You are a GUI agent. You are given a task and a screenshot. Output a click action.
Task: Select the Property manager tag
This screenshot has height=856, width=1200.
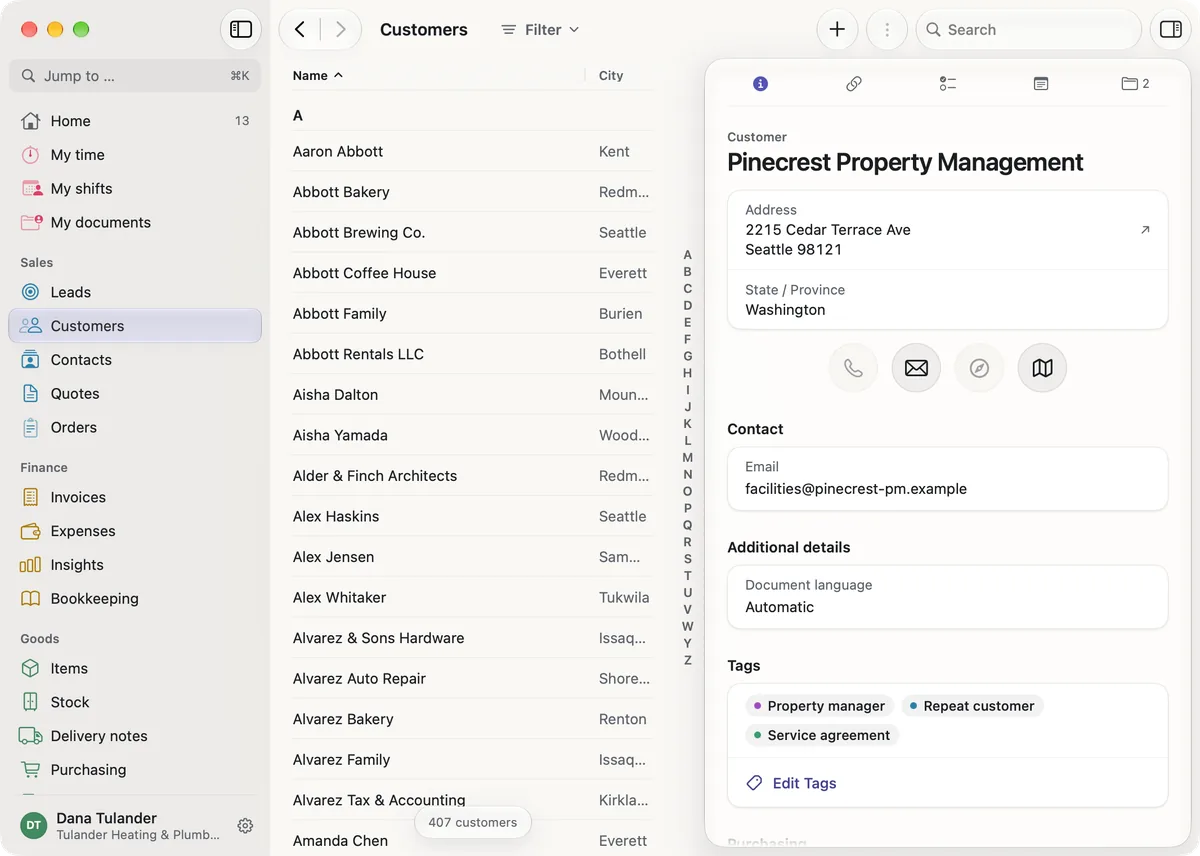(x=819, y=706)
